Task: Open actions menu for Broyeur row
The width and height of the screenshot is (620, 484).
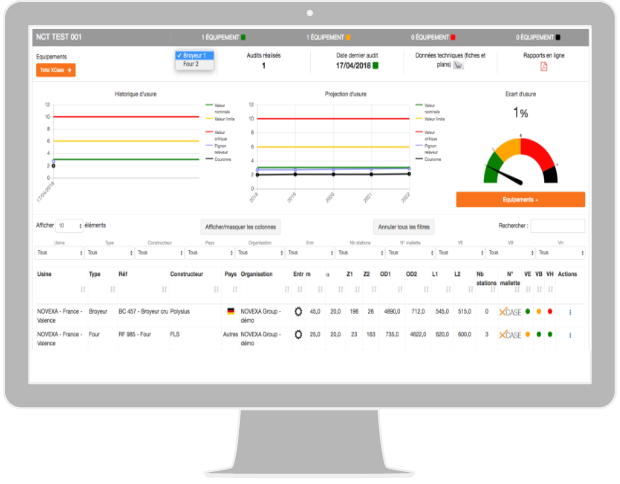Action: tap(570, 311)
